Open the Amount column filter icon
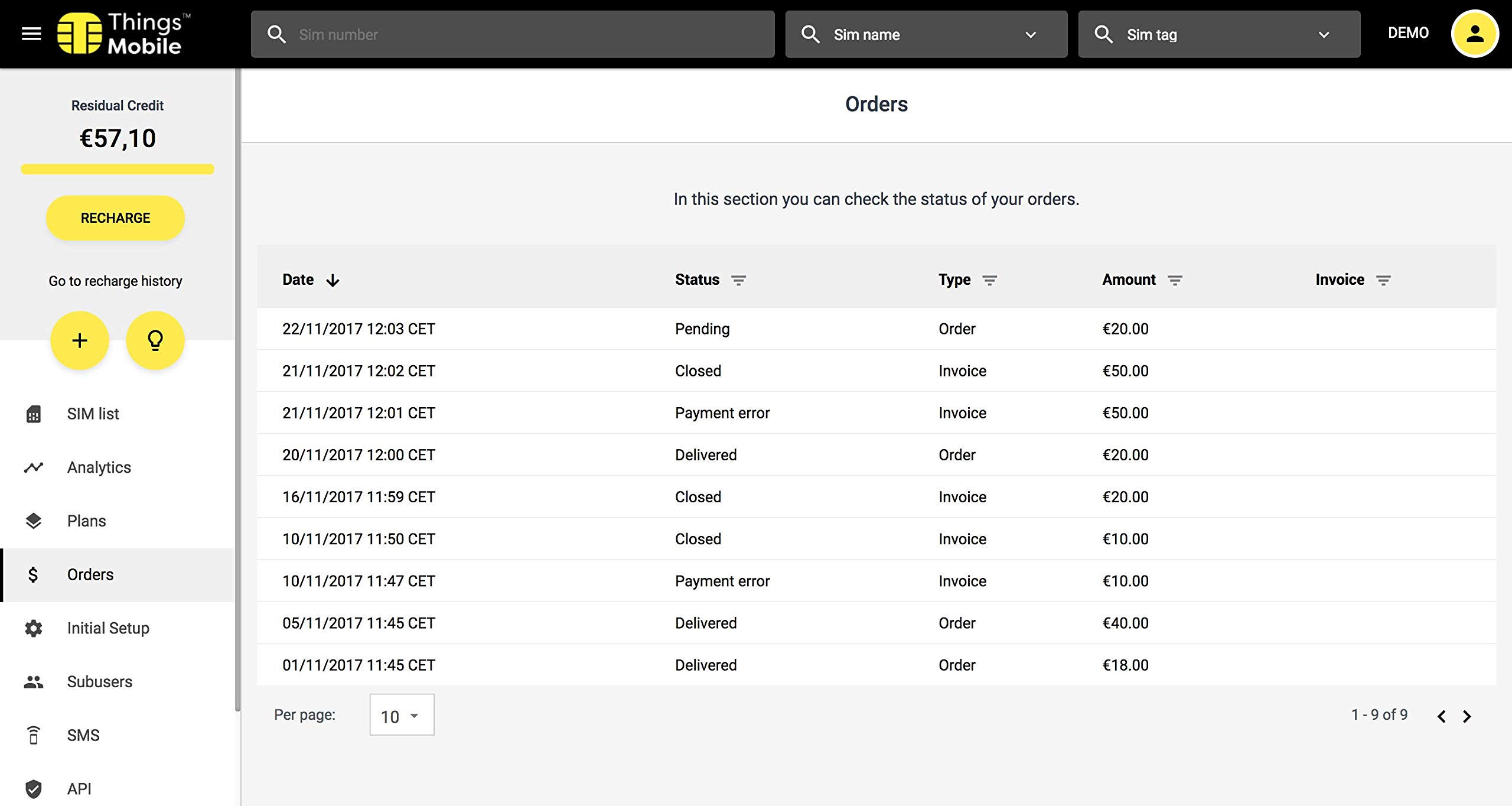This screenshot has height=806, width=1512. [x=1175, y=280]
